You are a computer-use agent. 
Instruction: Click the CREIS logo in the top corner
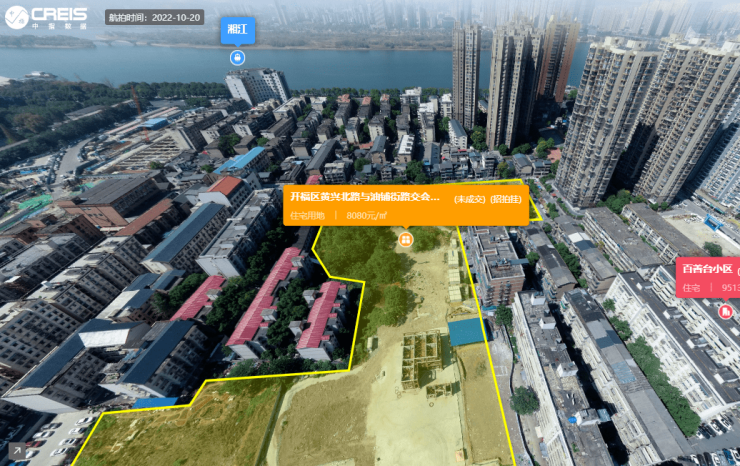coord(46,17)
